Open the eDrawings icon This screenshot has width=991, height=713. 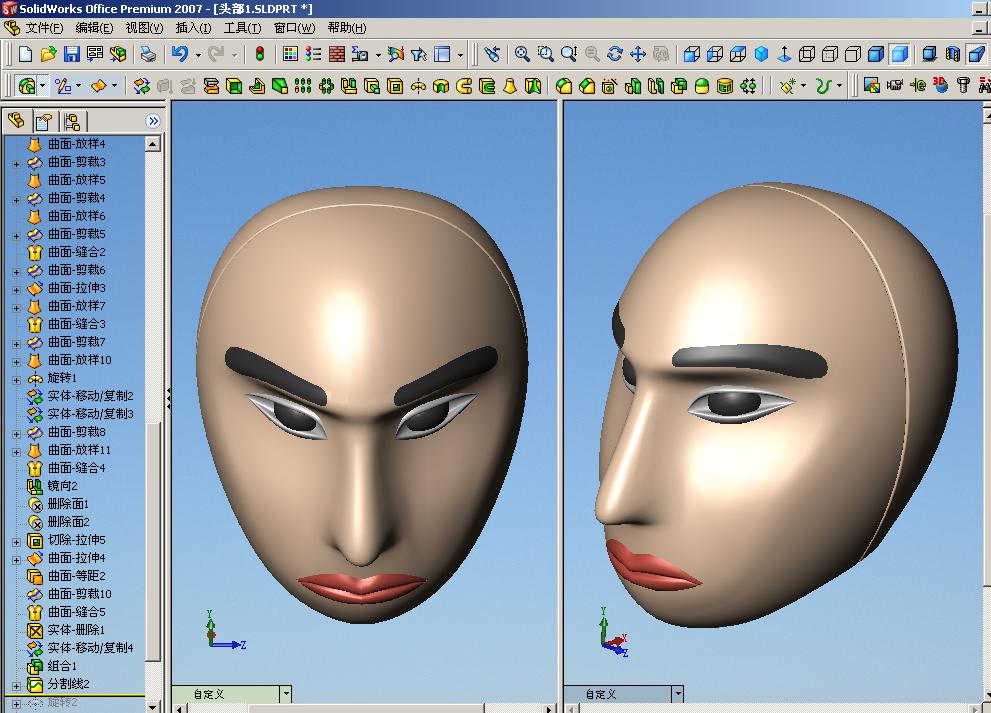coord(918,86)
